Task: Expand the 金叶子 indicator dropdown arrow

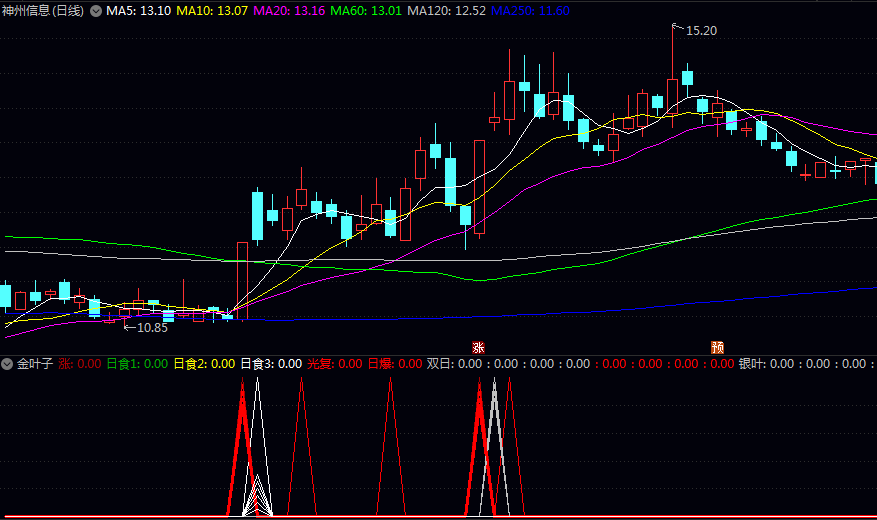Action: pyautogui.click(x=7, y=364)
